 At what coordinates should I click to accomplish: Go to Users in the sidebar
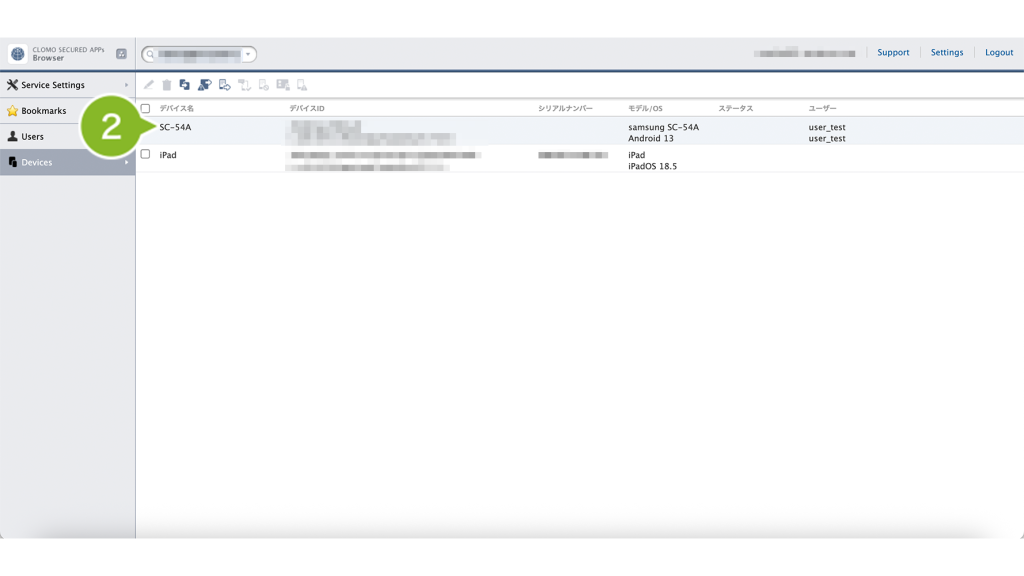[x=32, y=136]
